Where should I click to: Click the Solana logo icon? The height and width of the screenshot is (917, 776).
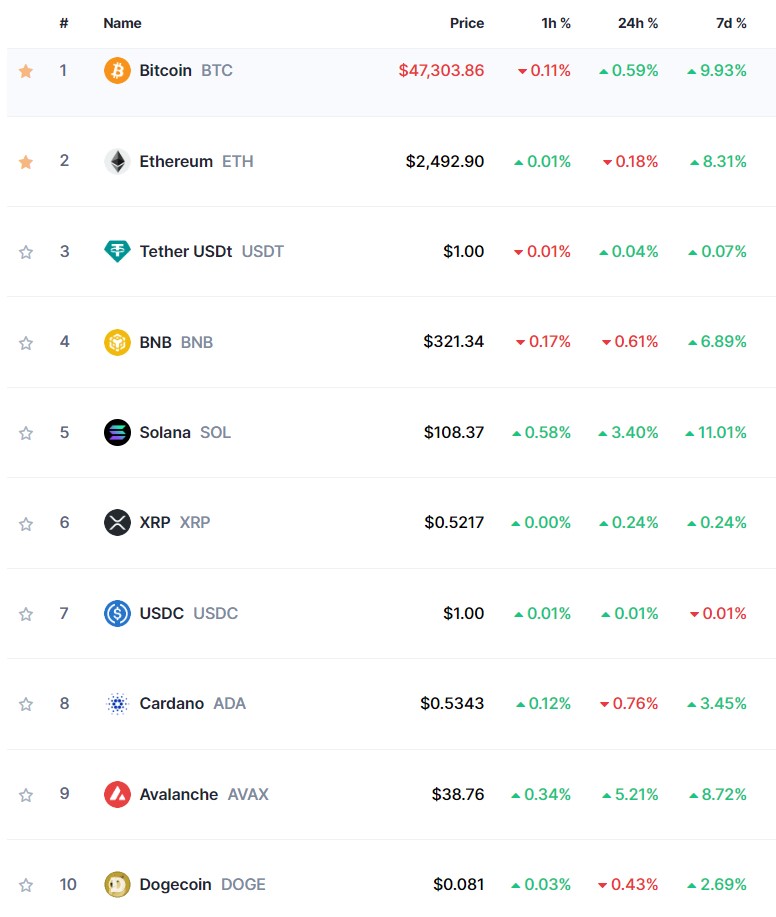[x=117, y=433]
